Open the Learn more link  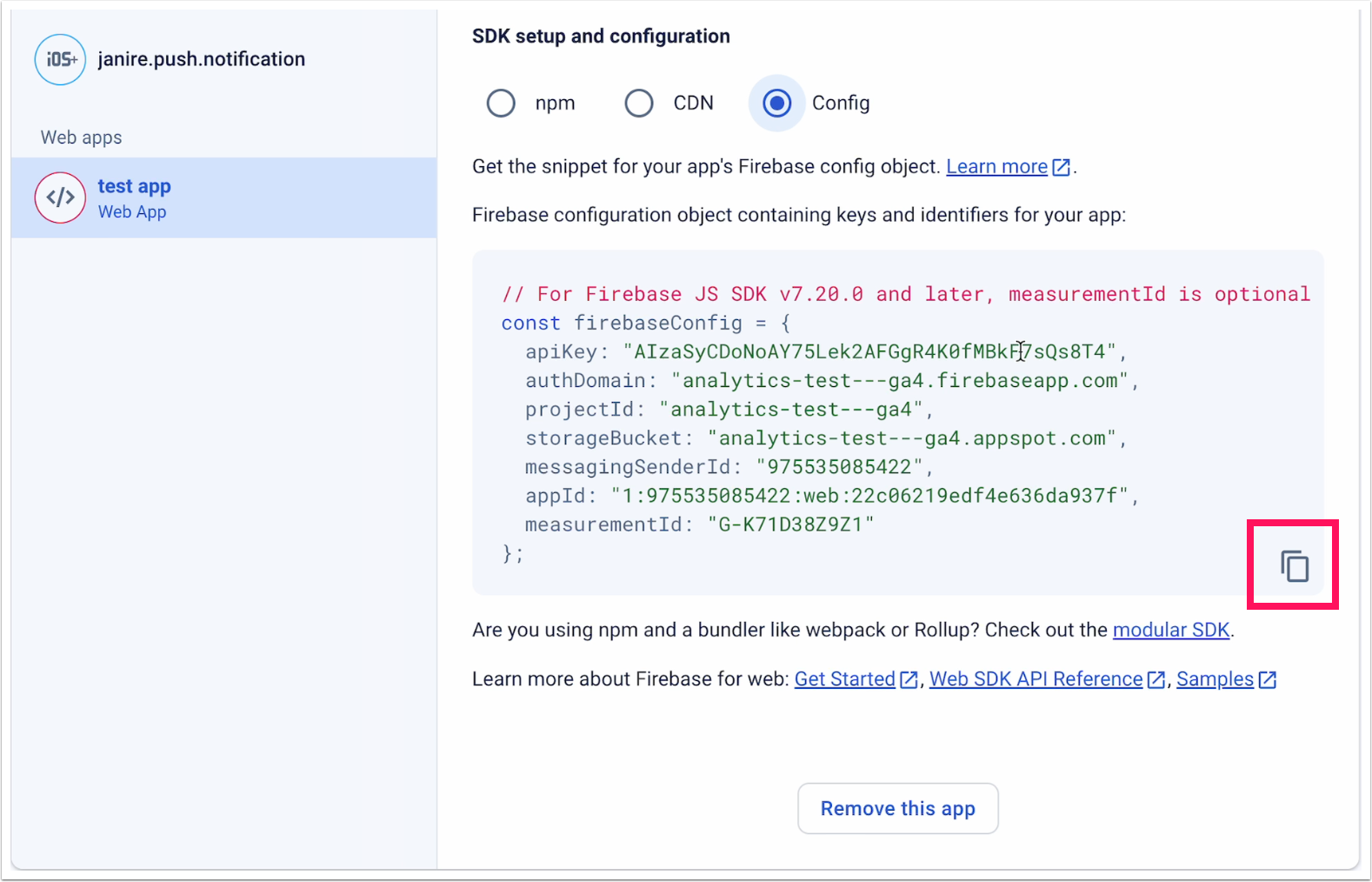(x=996, y=167)
